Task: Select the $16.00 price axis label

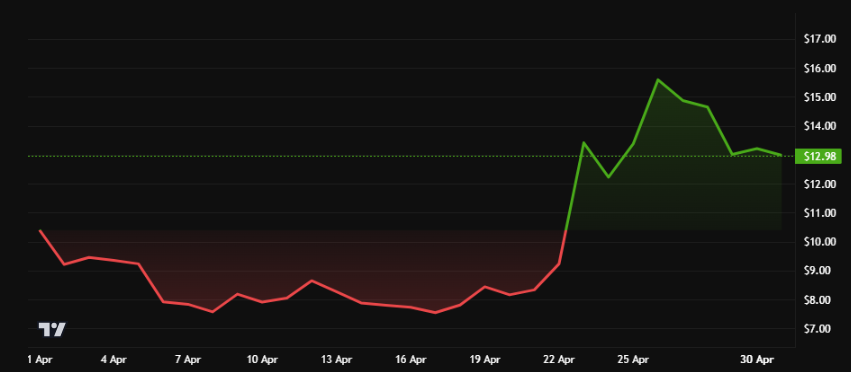Action: click(820, 68)
